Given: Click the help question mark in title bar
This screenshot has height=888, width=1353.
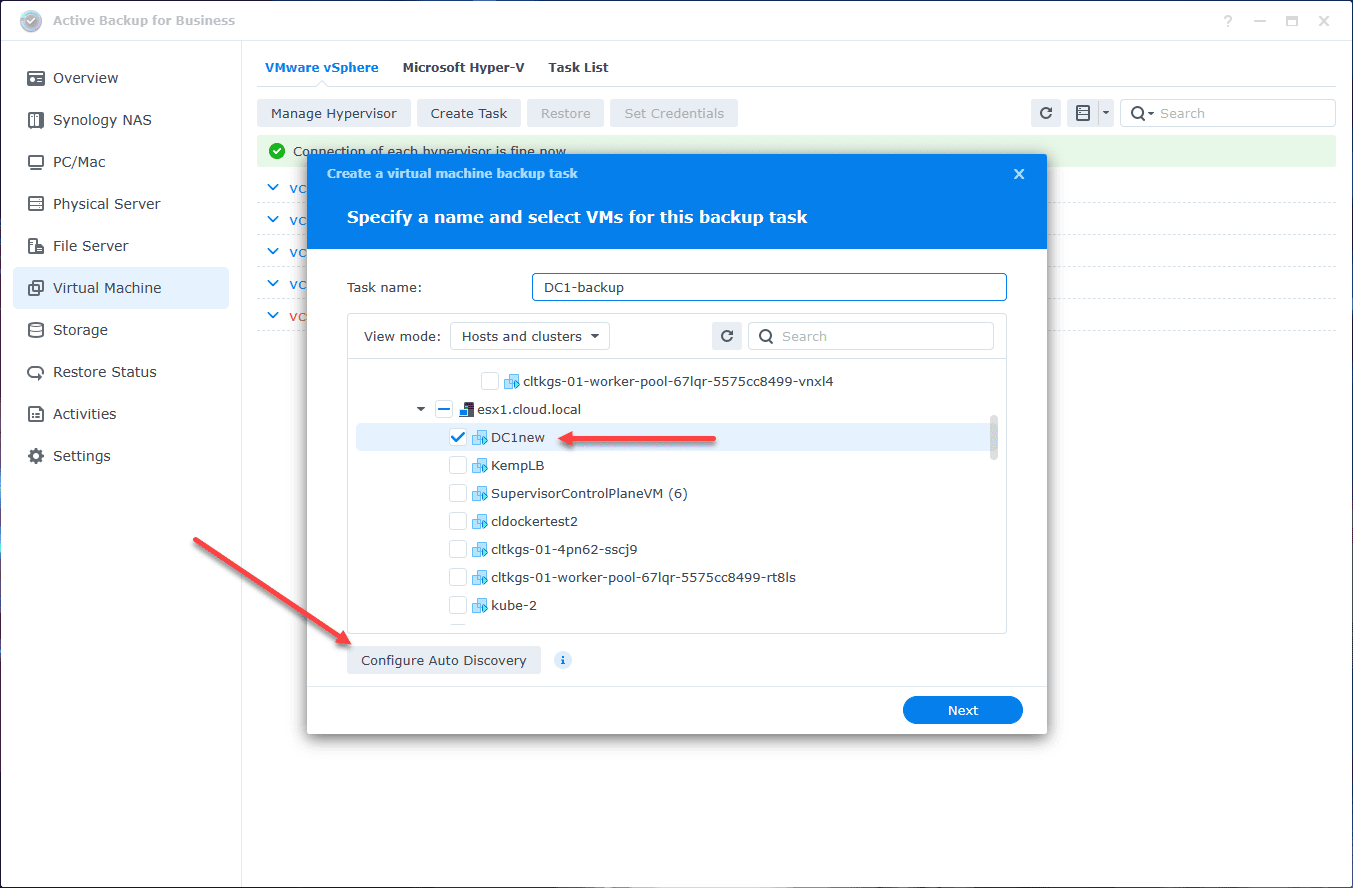Looking at the screenshot, I should tap(1229, 21).
